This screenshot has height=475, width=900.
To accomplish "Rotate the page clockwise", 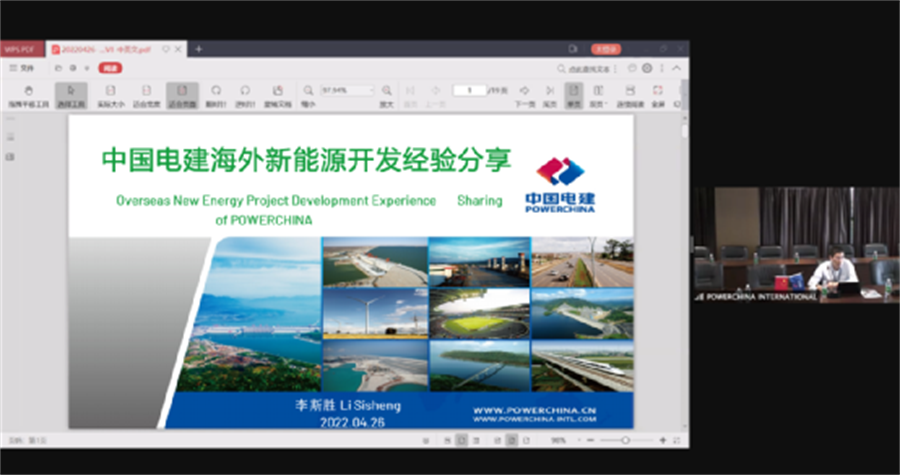I will coord(216,96).
